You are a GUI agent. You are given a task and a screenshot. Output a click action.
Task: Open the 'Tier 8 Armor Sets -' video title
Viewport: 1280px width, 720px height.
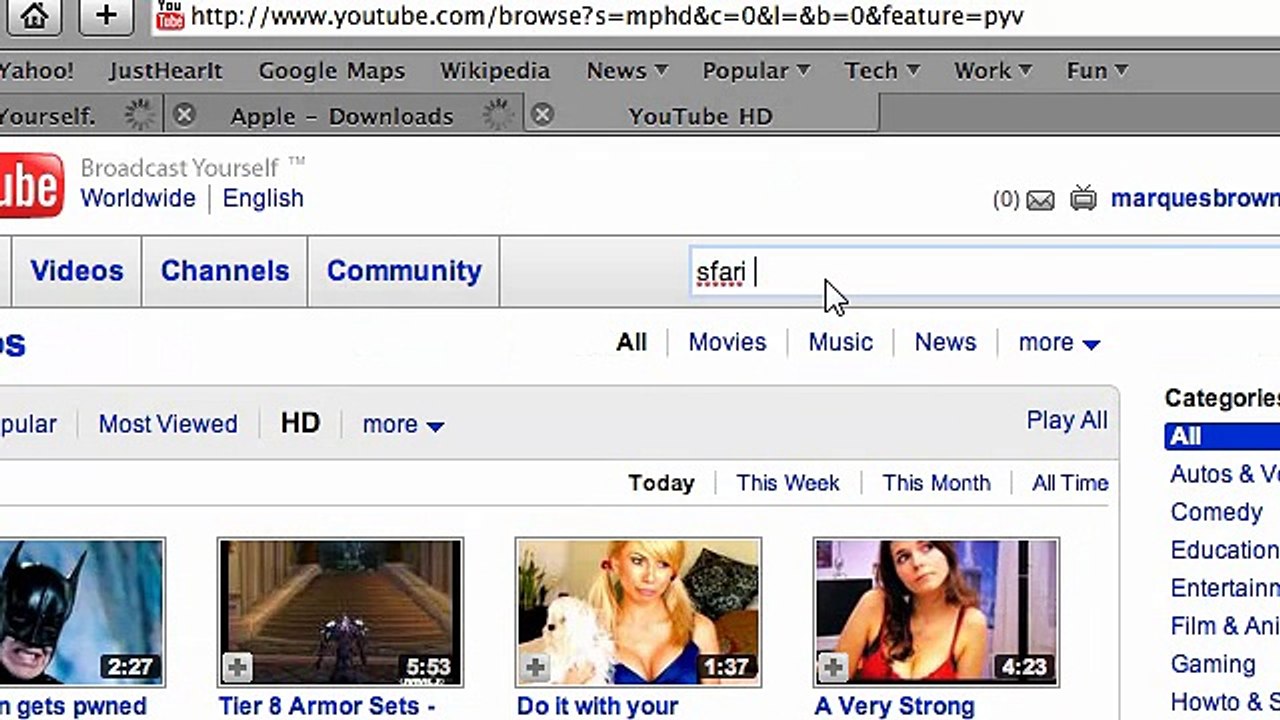point(326,706)
